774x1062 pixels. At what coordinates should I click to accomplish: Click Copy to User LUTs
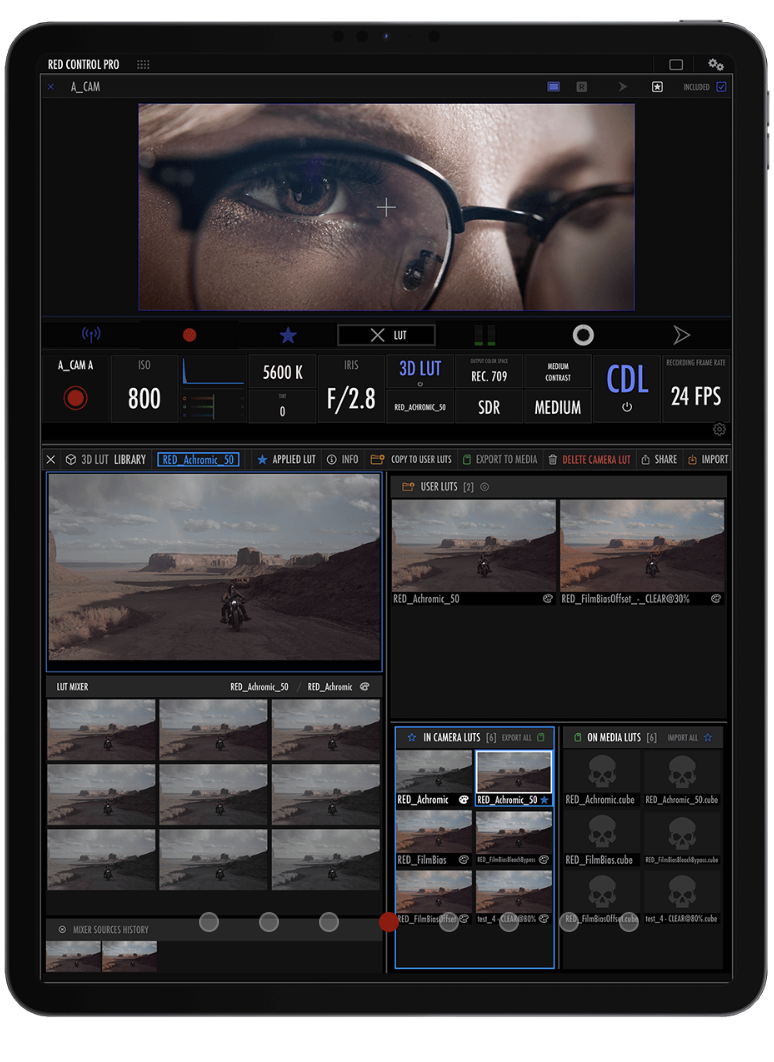(411, 460)
